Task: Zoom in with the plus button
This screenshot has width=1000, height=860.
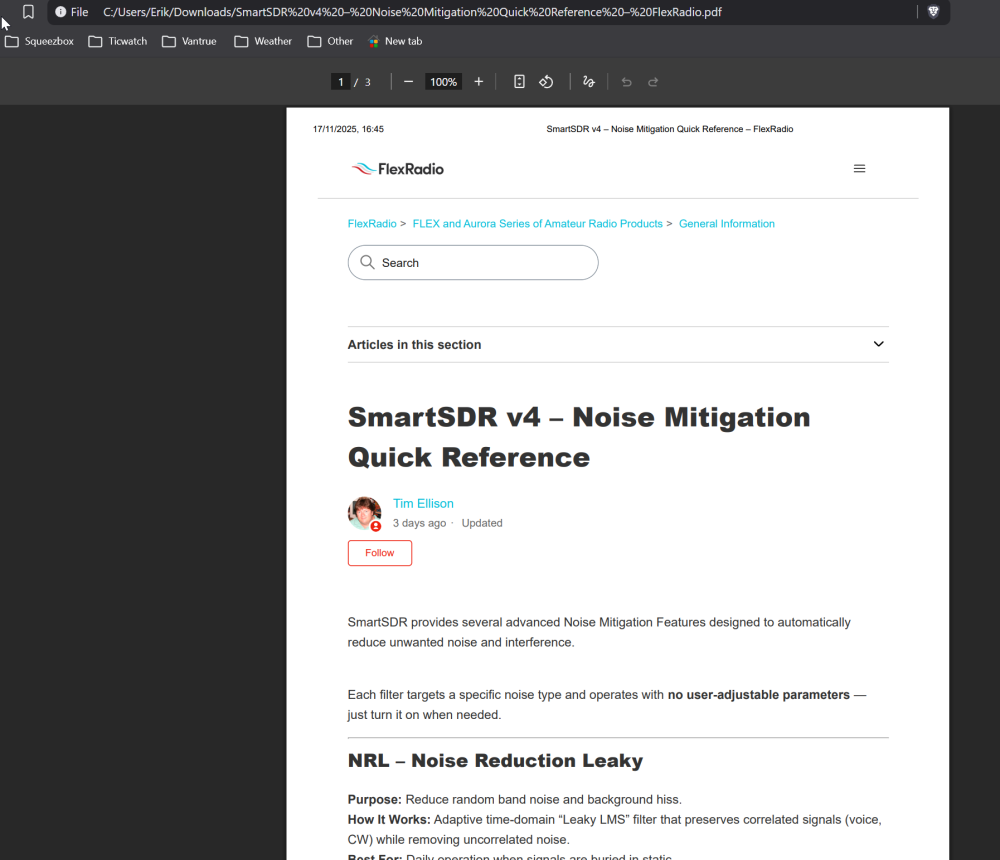Action: point(478,82)
